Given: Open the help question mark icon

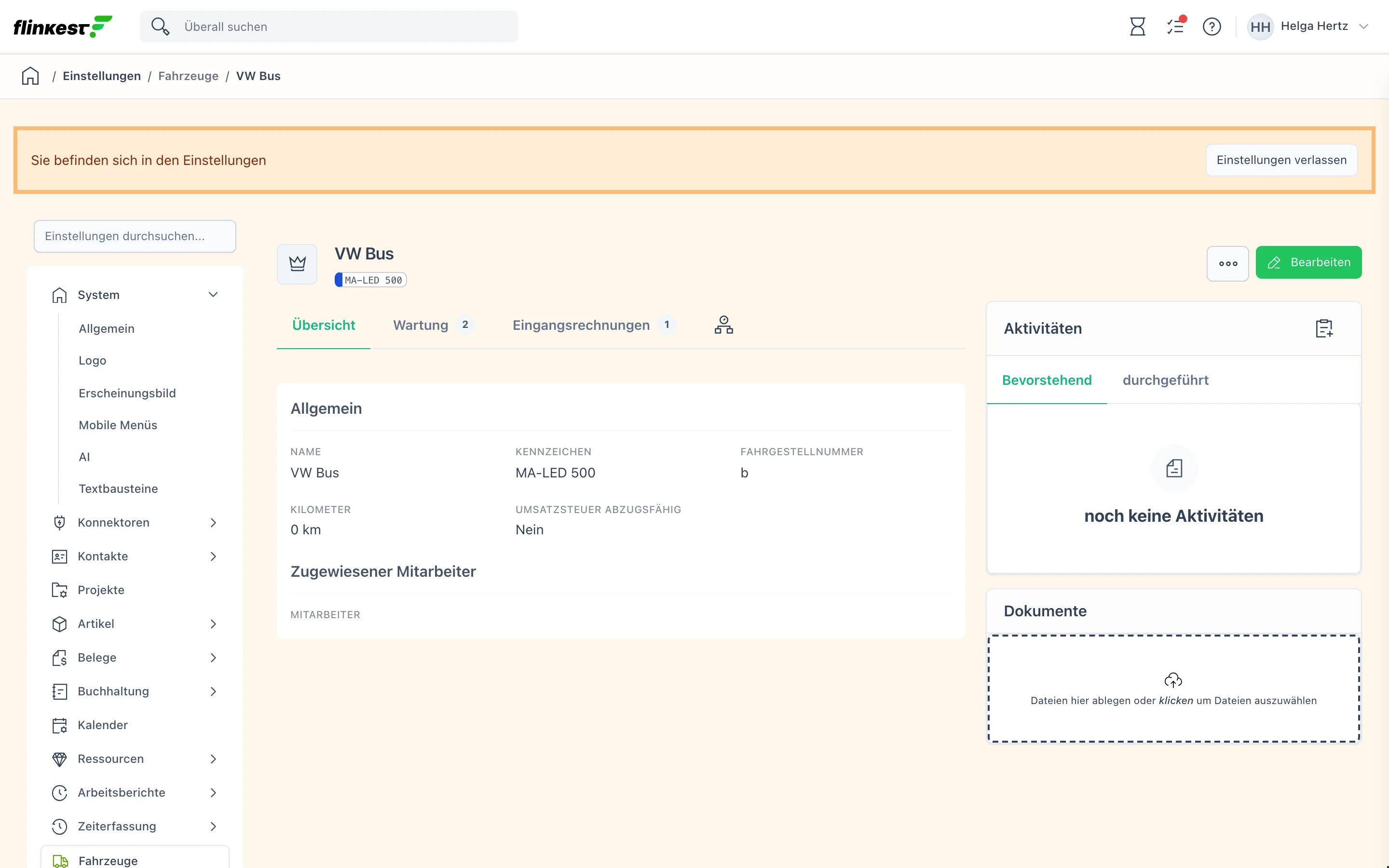Looking at the screenshot, I should [x=1212, y=27].
